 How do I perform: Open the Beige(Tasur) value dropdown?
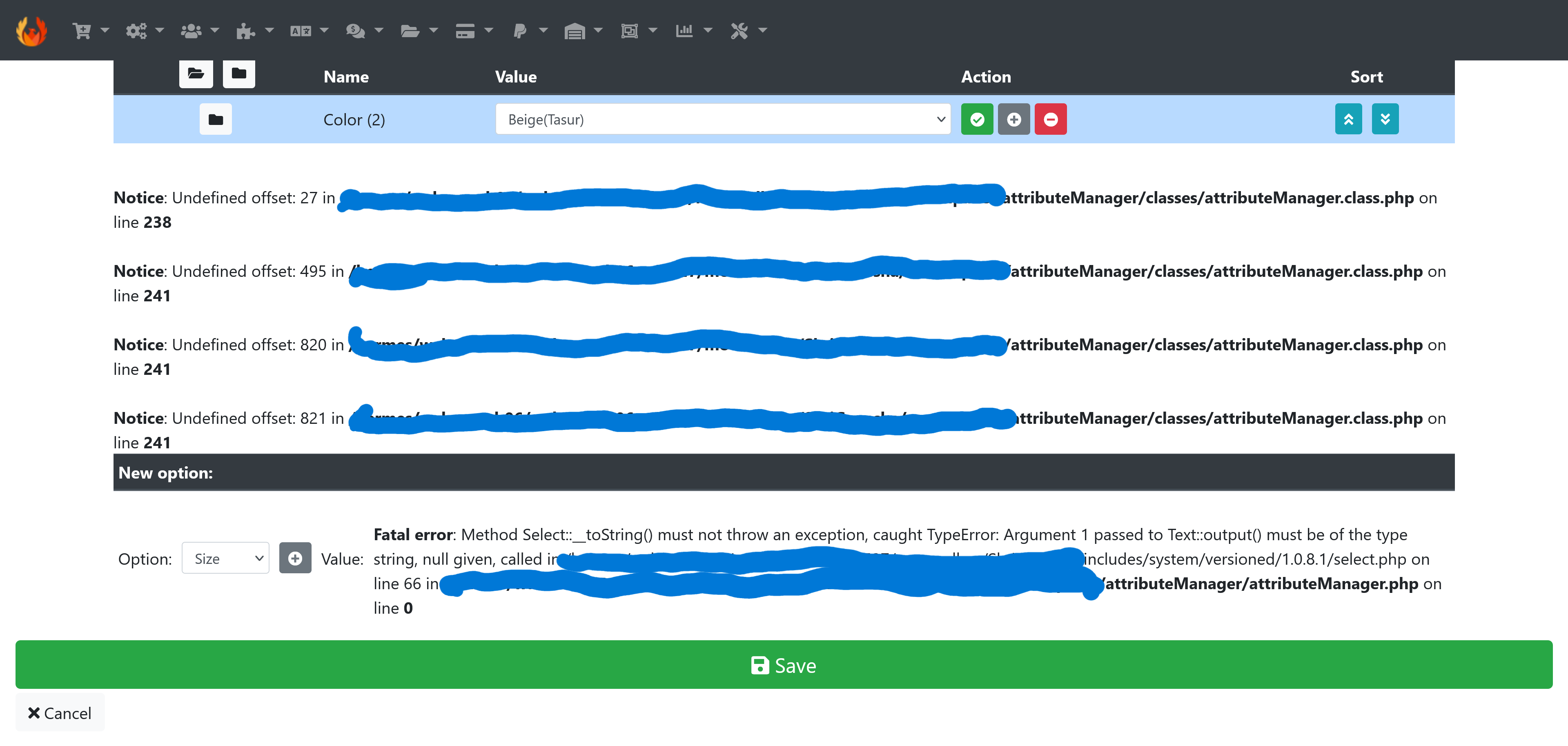[722, 119]
